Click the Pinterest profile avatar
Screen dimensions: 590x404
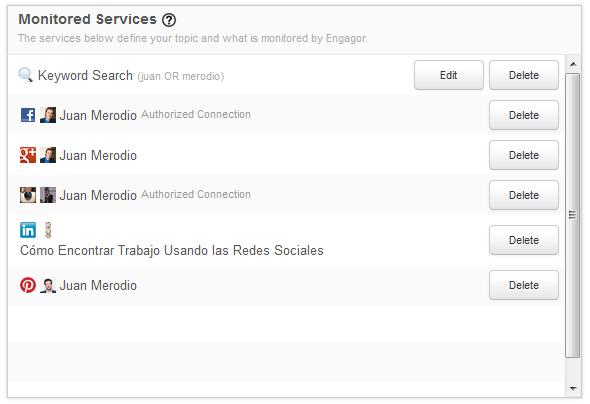click(x=48, y=285)
